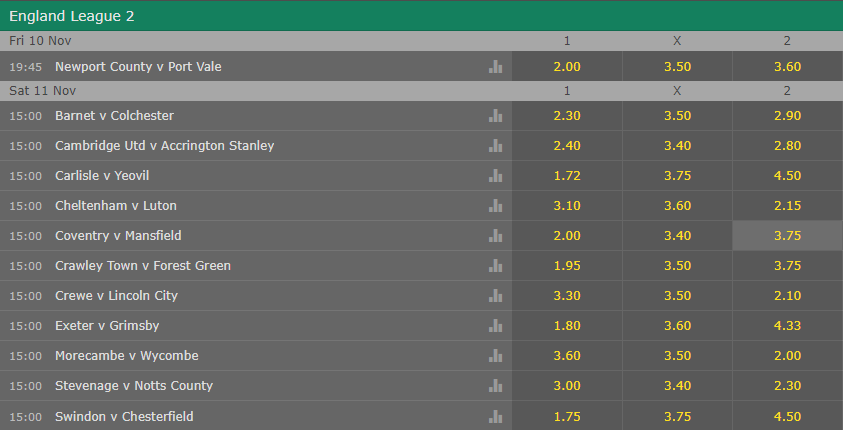Viewport: 843px width, 430px height.
Task: Open stats icon for Newport County v Port Vale
Action: (x=495, y=67)
